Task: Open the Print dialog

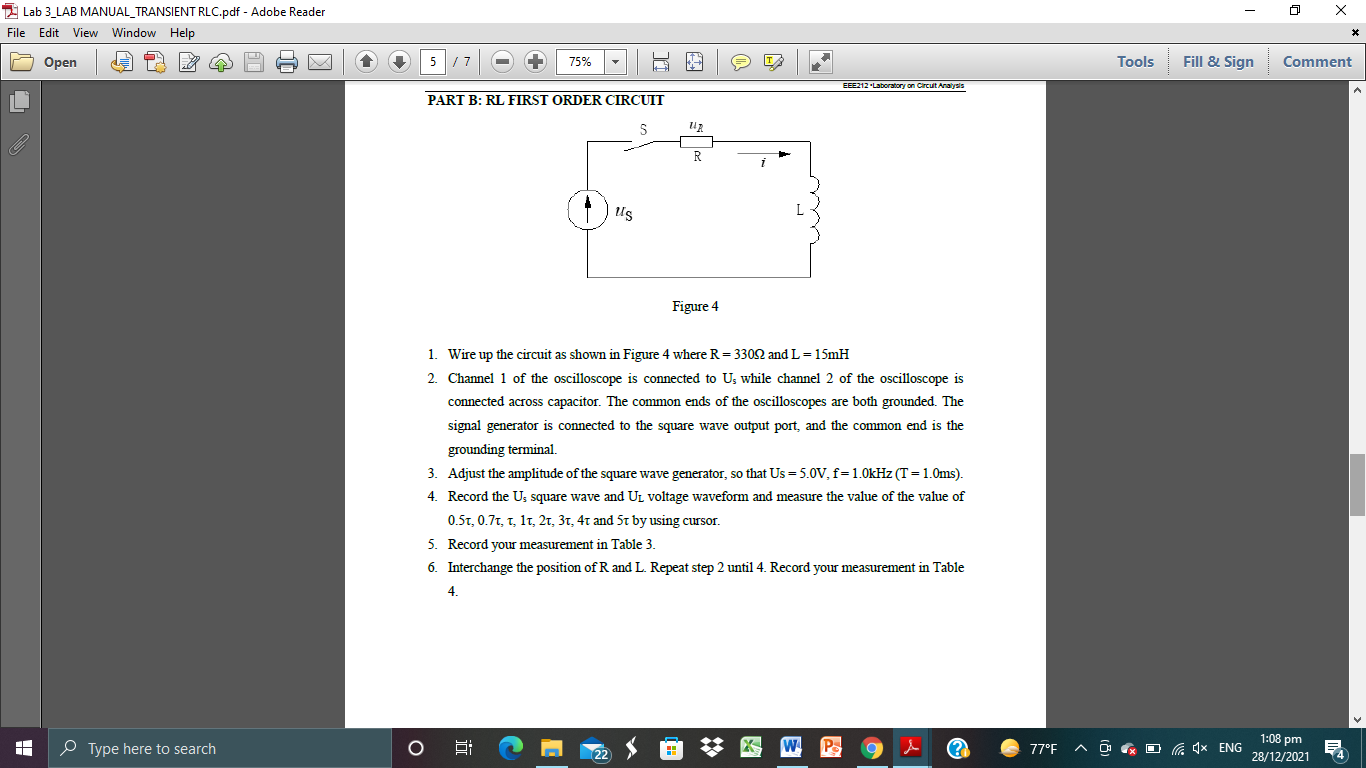Action: point(286,61)
